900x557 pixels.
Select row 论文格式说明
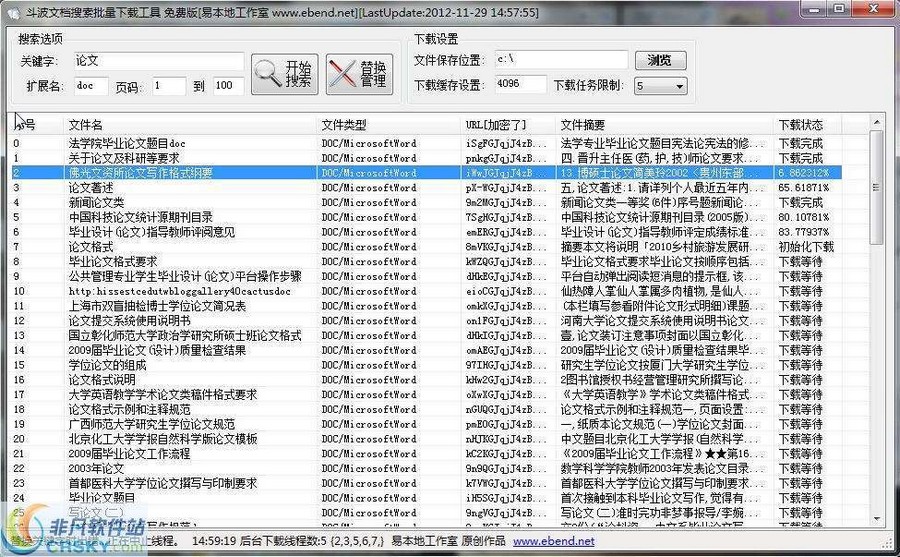tap(426, 380)
